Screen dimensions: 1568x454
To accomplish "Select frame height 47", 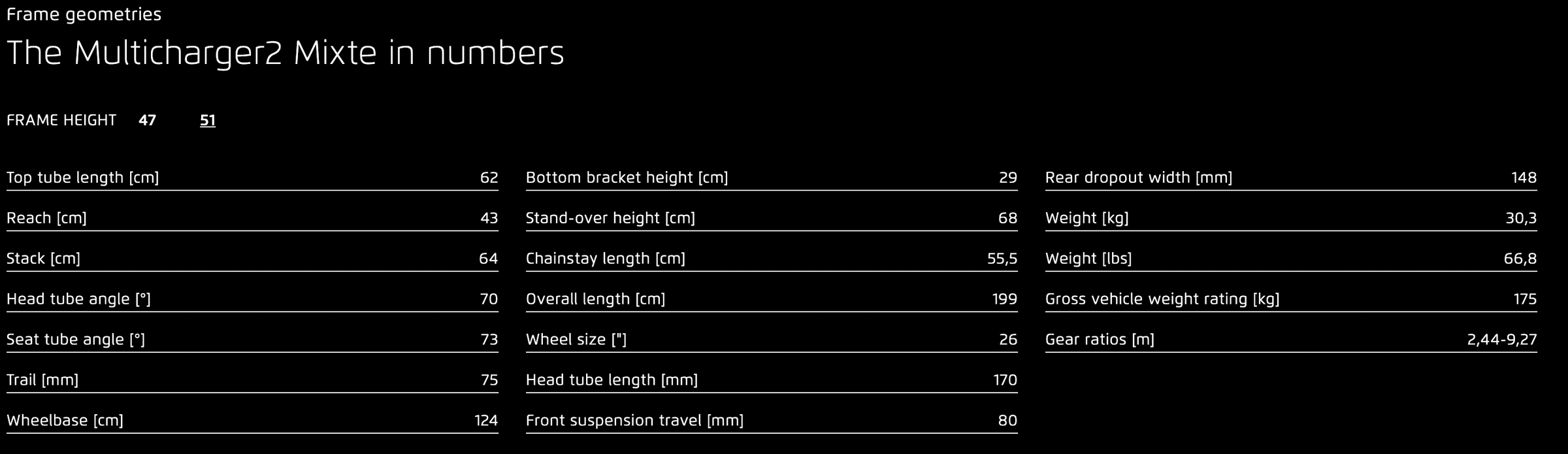I will coord(147,120).
